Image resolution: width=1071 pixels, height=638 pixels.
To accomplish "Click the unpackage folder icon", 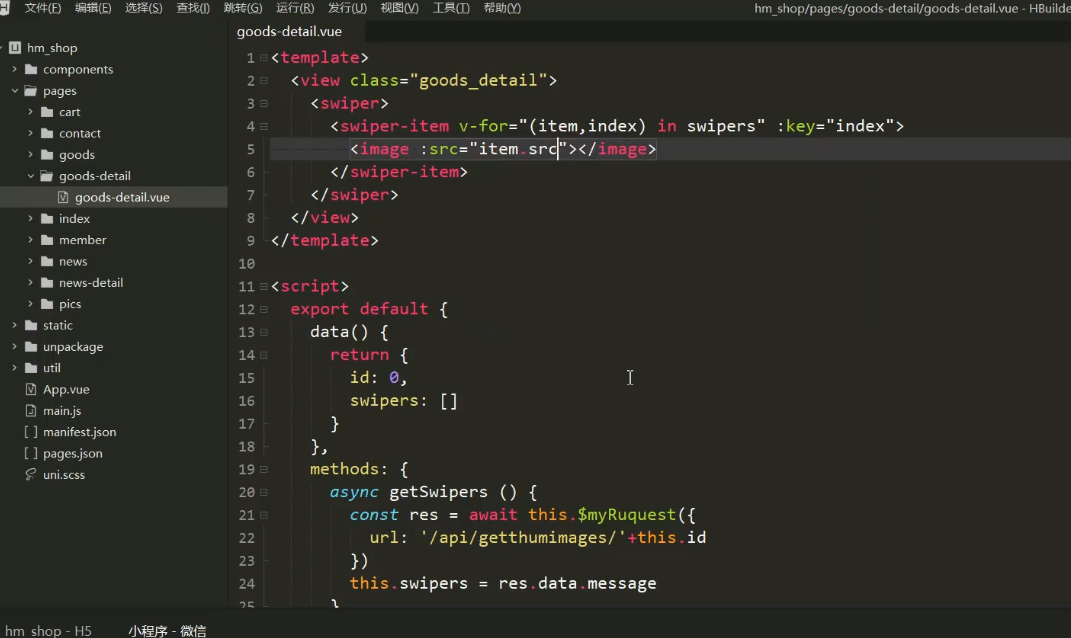I will [x=31, y=346].
